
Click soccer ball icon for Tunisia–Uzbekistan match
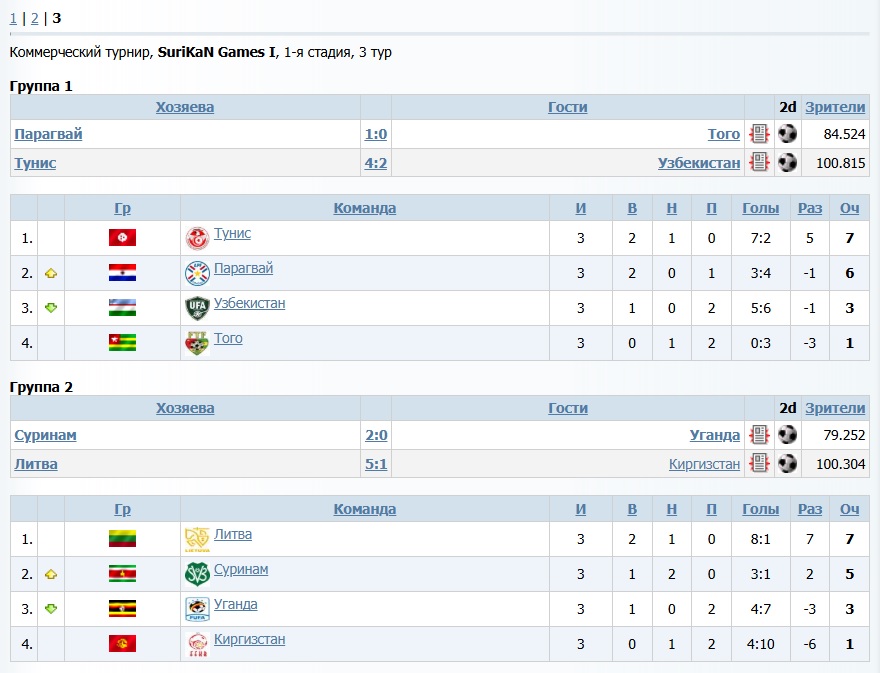[788, 163]
